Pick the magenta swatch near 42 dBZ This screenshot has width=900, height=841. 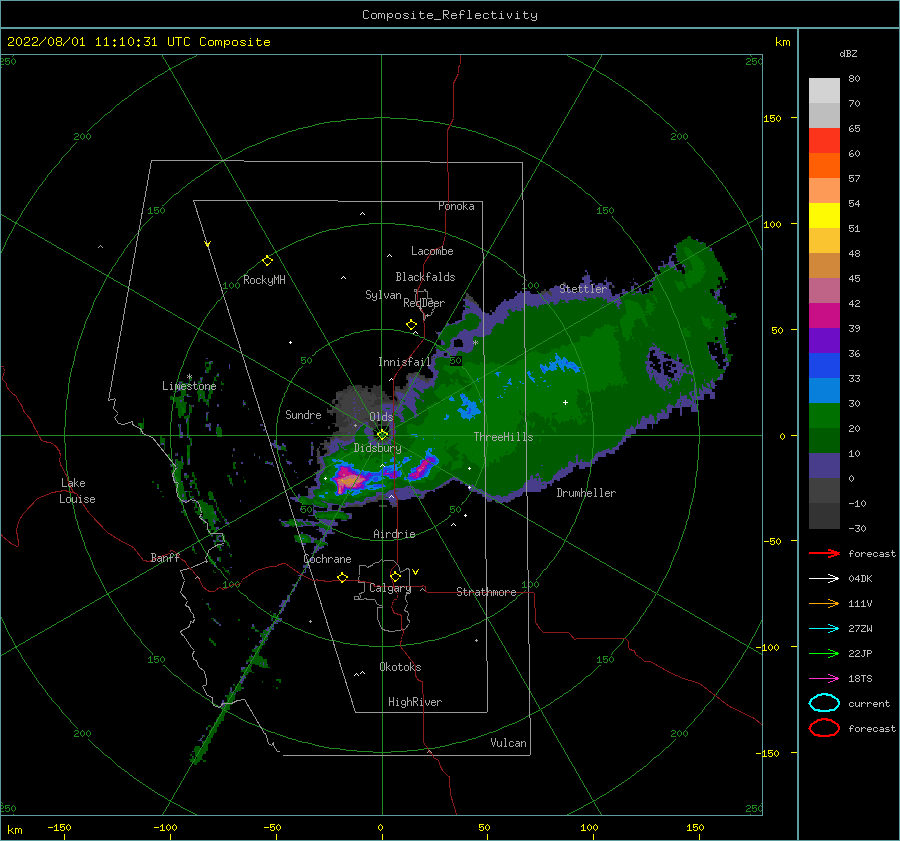click(x=824, y=316)
